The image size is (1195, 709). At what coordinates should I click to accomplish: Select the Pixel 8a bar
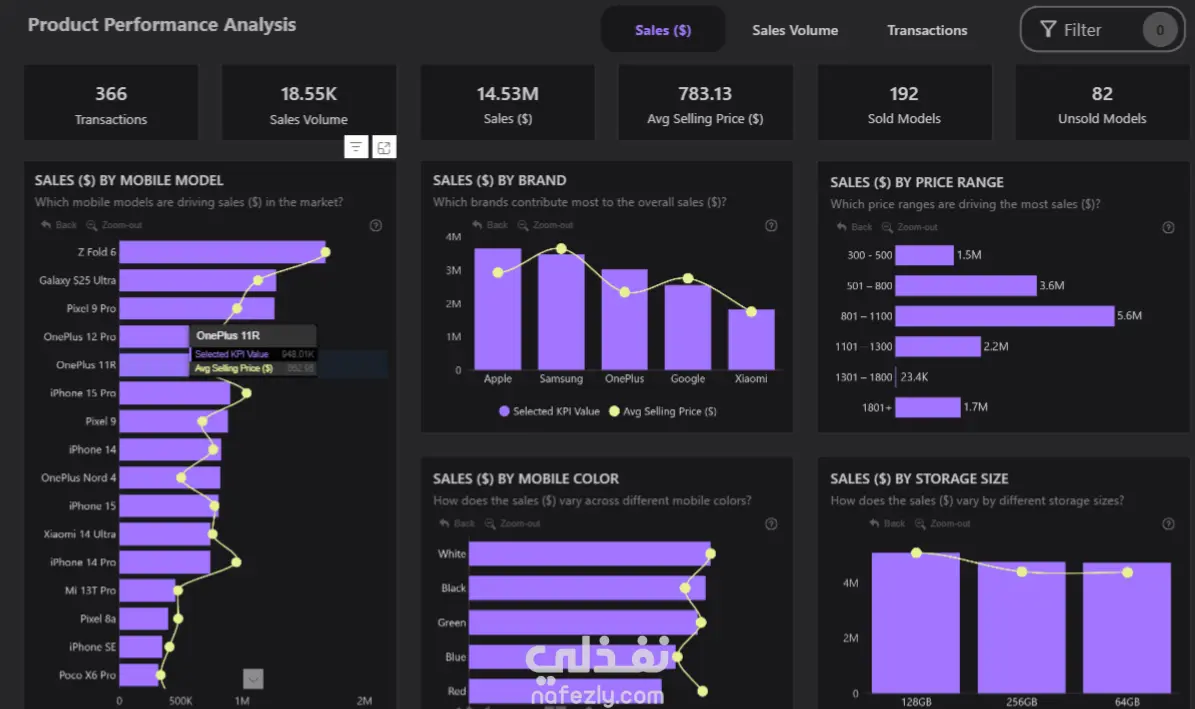coord(144,619)
